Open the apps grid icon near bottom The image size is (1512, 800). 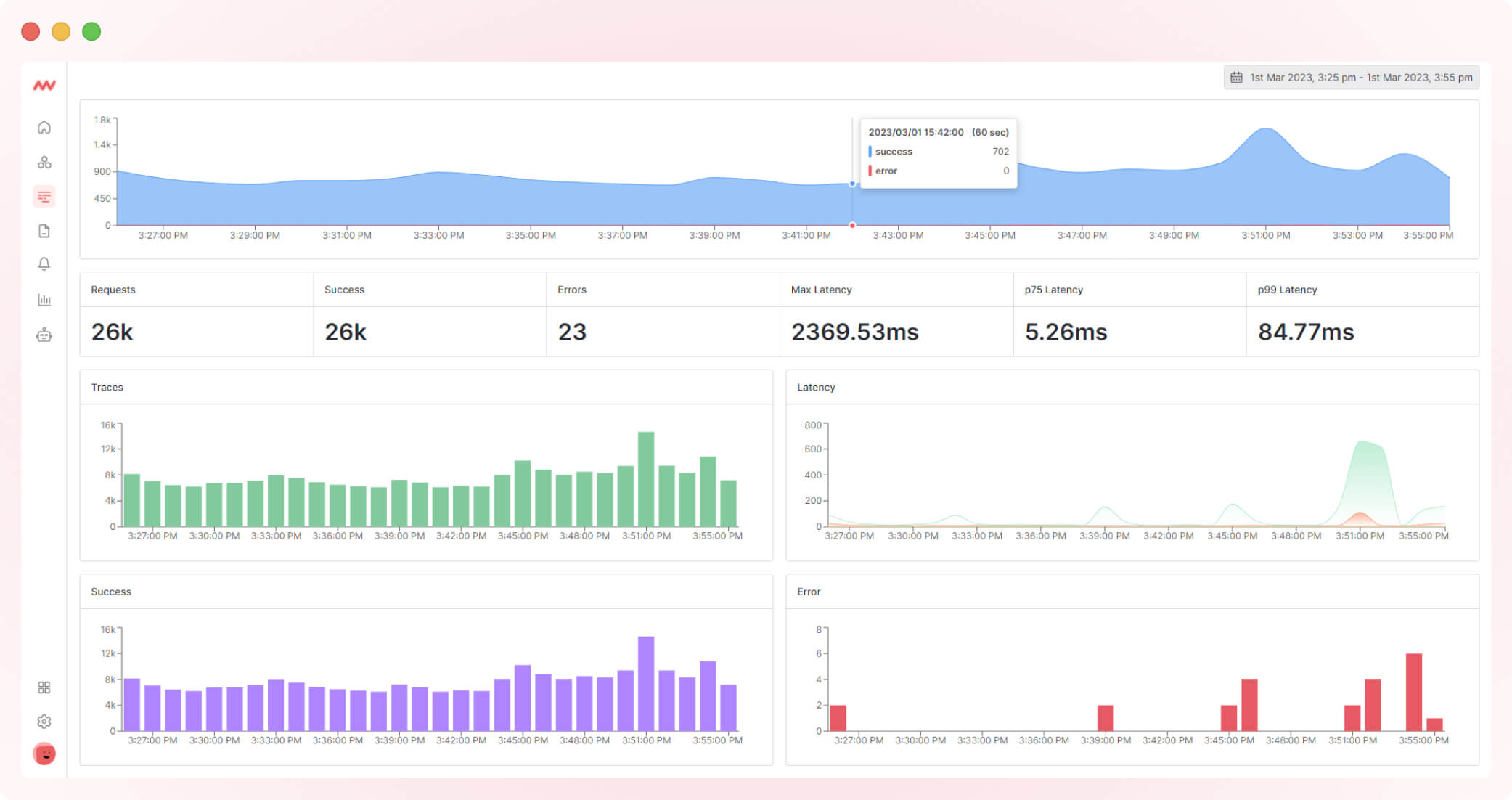coord(44,686)
